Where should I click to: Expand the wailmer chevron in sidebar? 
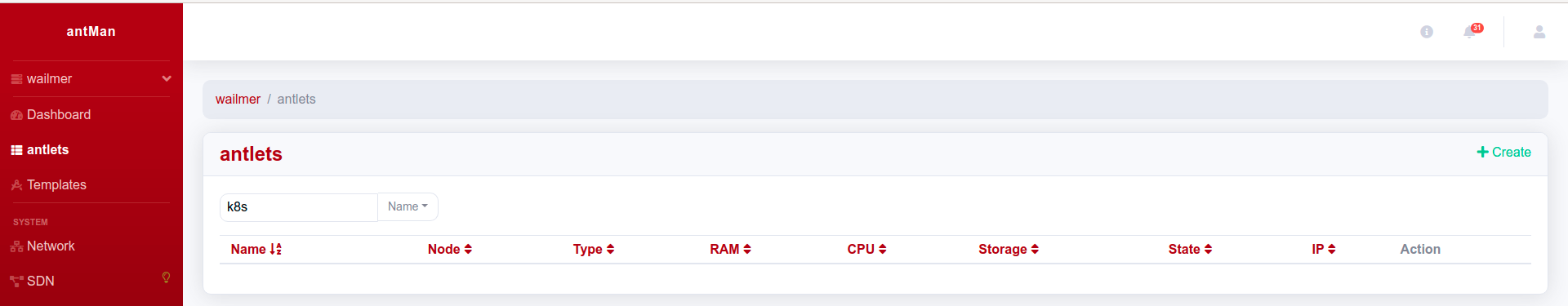[167, 79]
